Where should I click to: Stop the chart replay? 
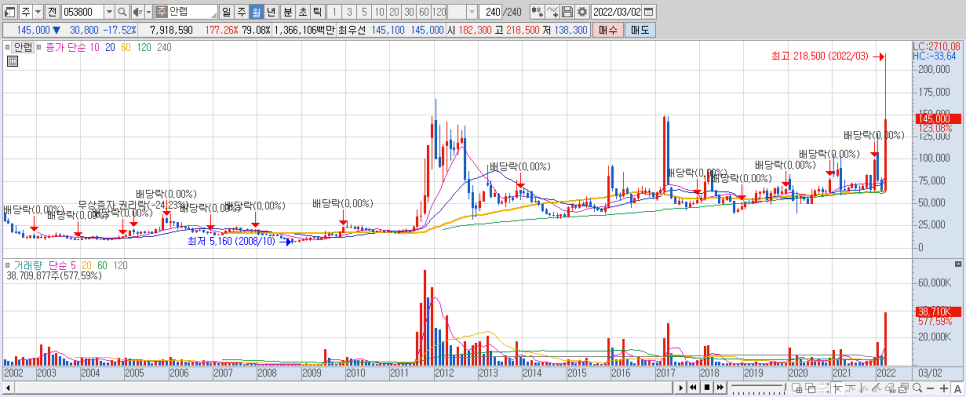(707, 388)
